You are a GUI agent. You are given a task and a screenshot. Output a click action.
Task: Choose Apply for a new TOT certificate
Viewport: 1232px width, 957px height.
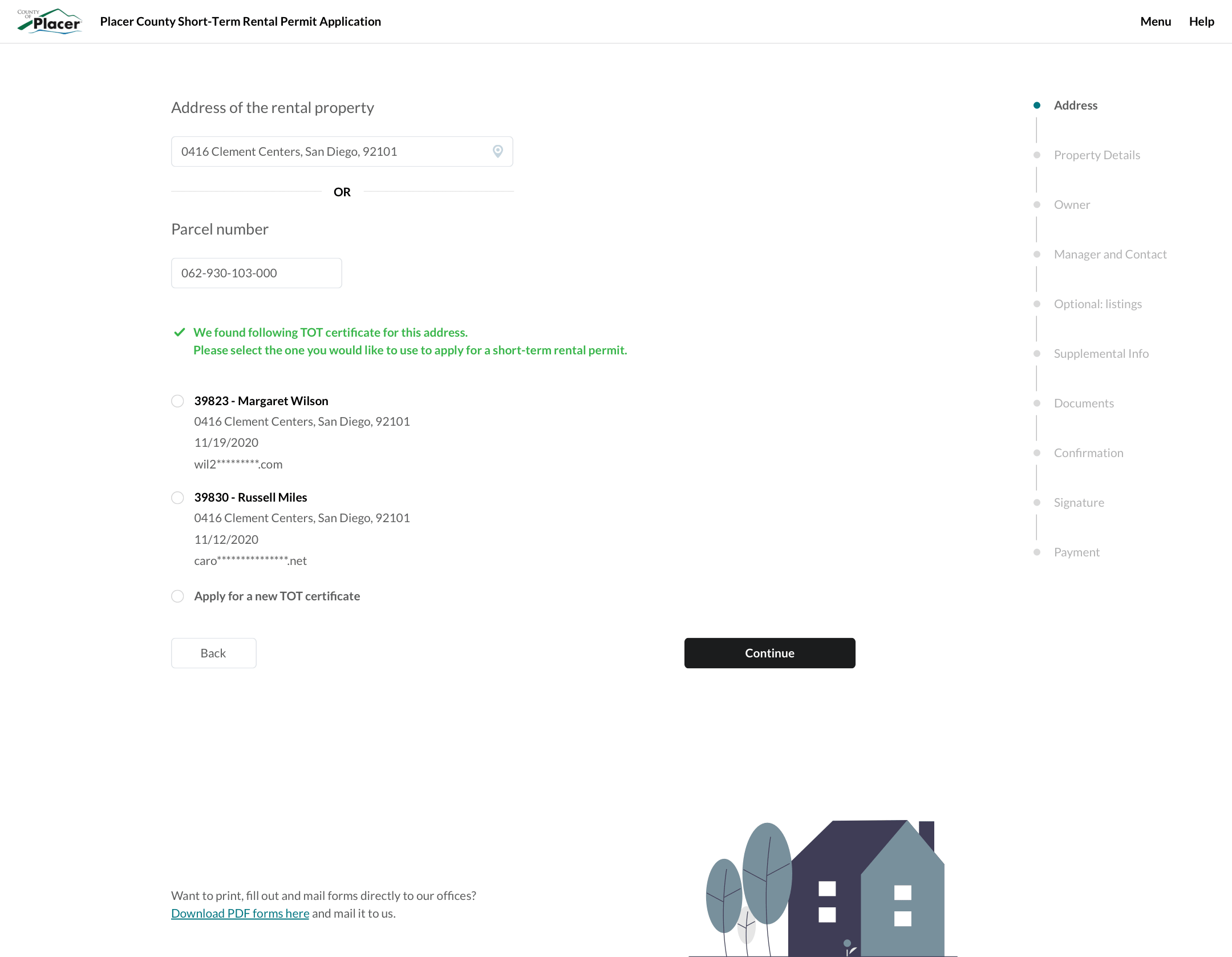tap(177, 596)
